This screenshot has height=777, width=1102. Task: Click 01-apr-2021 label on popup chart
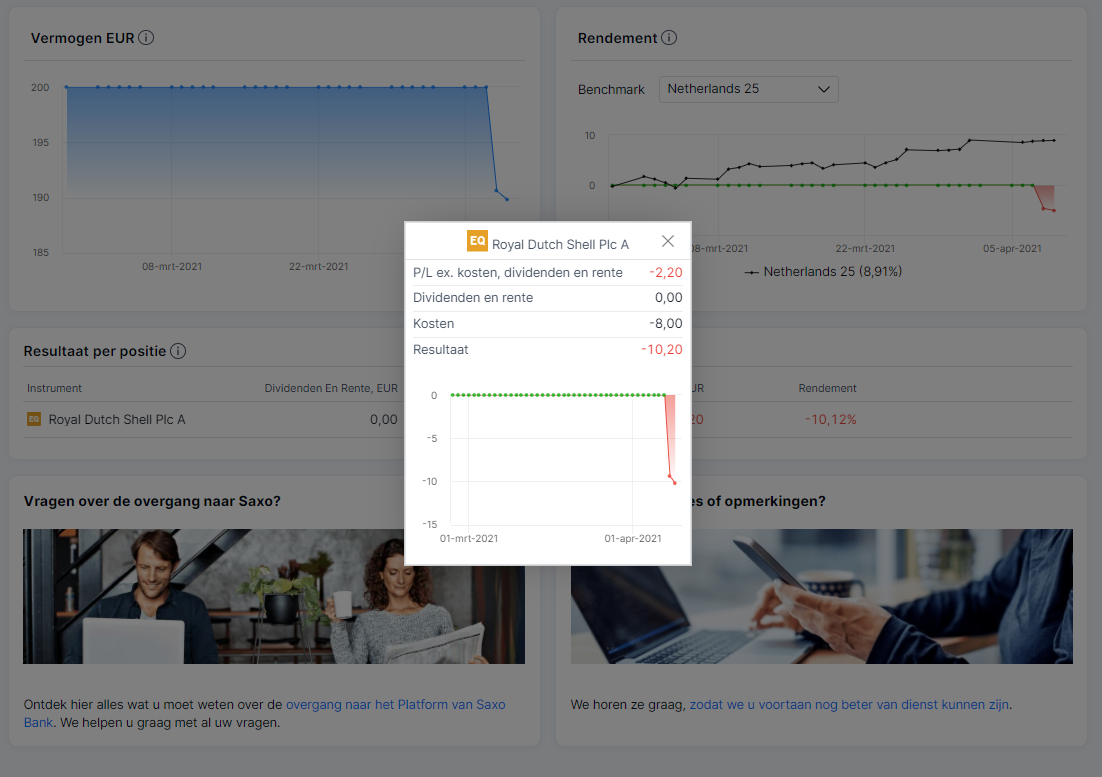tap(633, 539)
